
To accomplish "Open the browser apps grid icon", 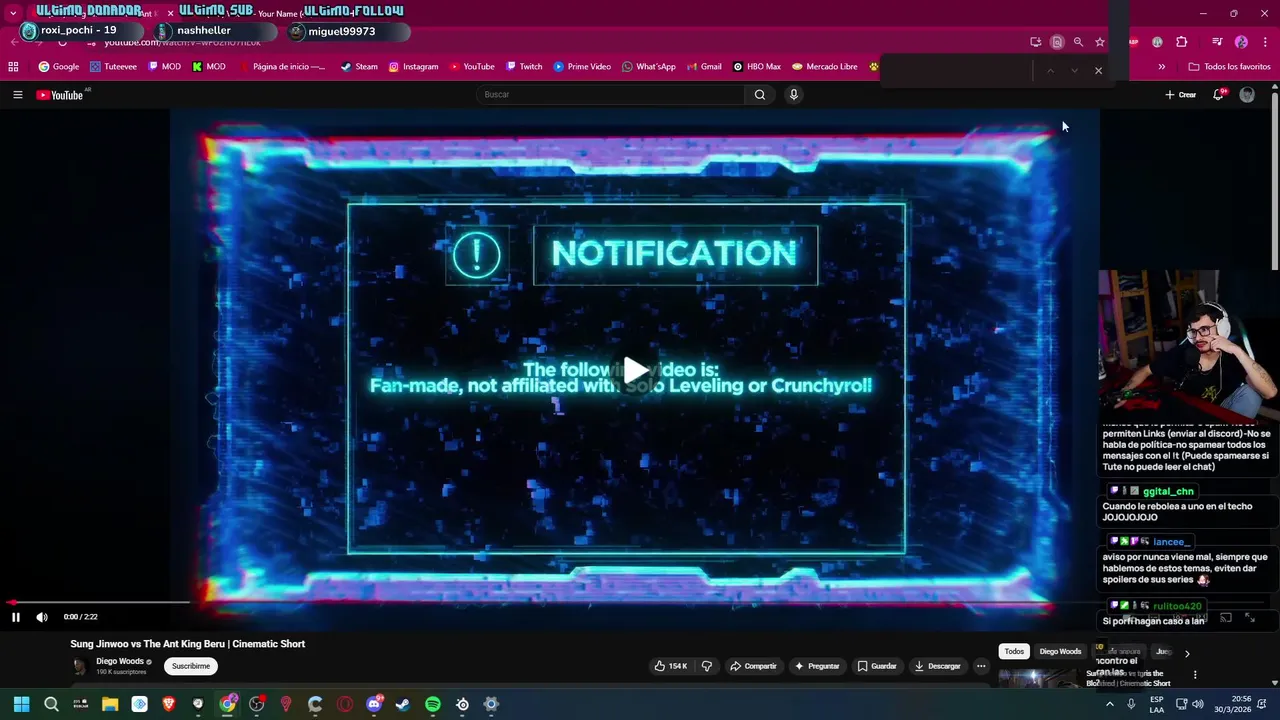I will click(13, 67).
